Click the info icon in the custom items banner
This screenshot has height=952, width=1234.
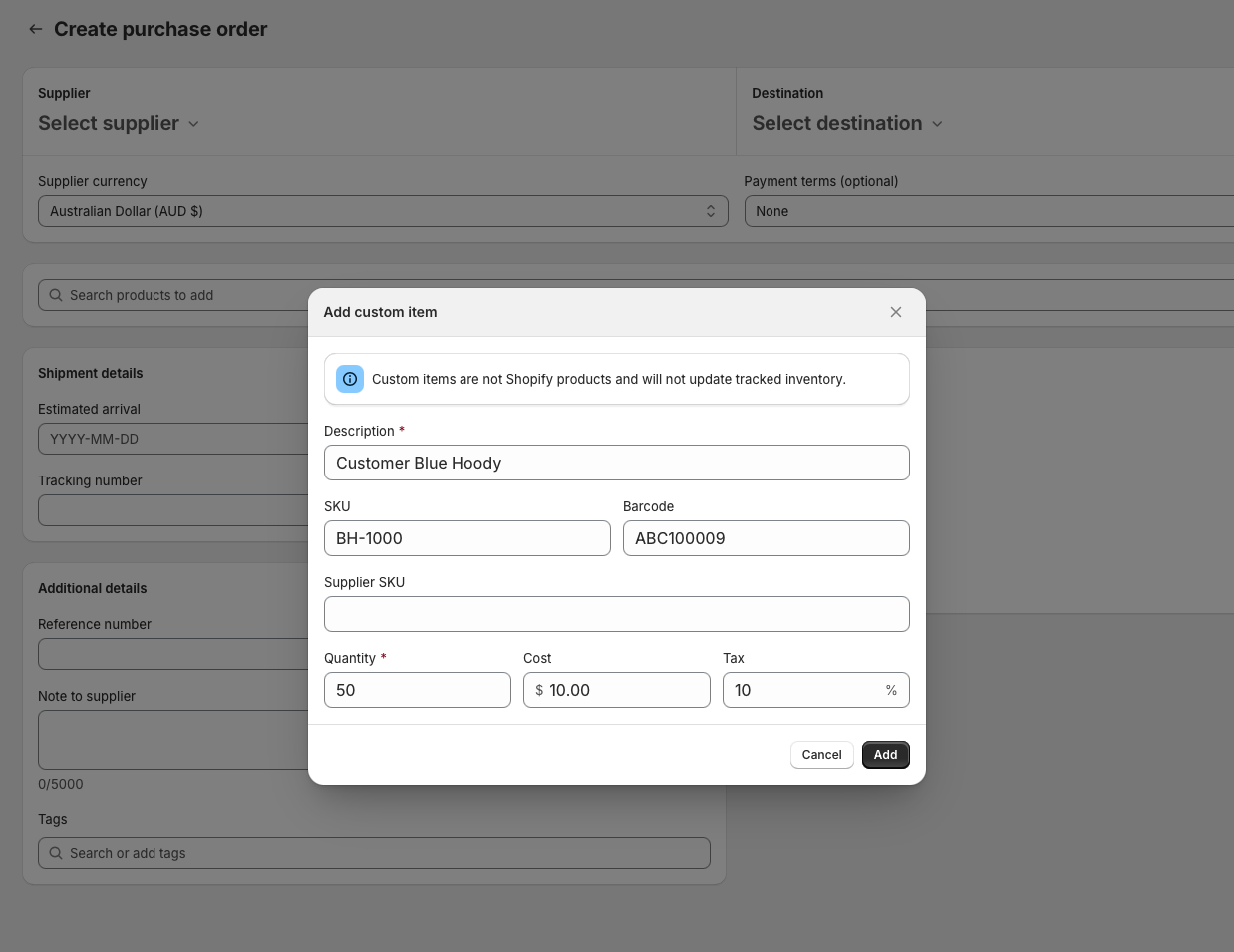(x=350, y=379)
